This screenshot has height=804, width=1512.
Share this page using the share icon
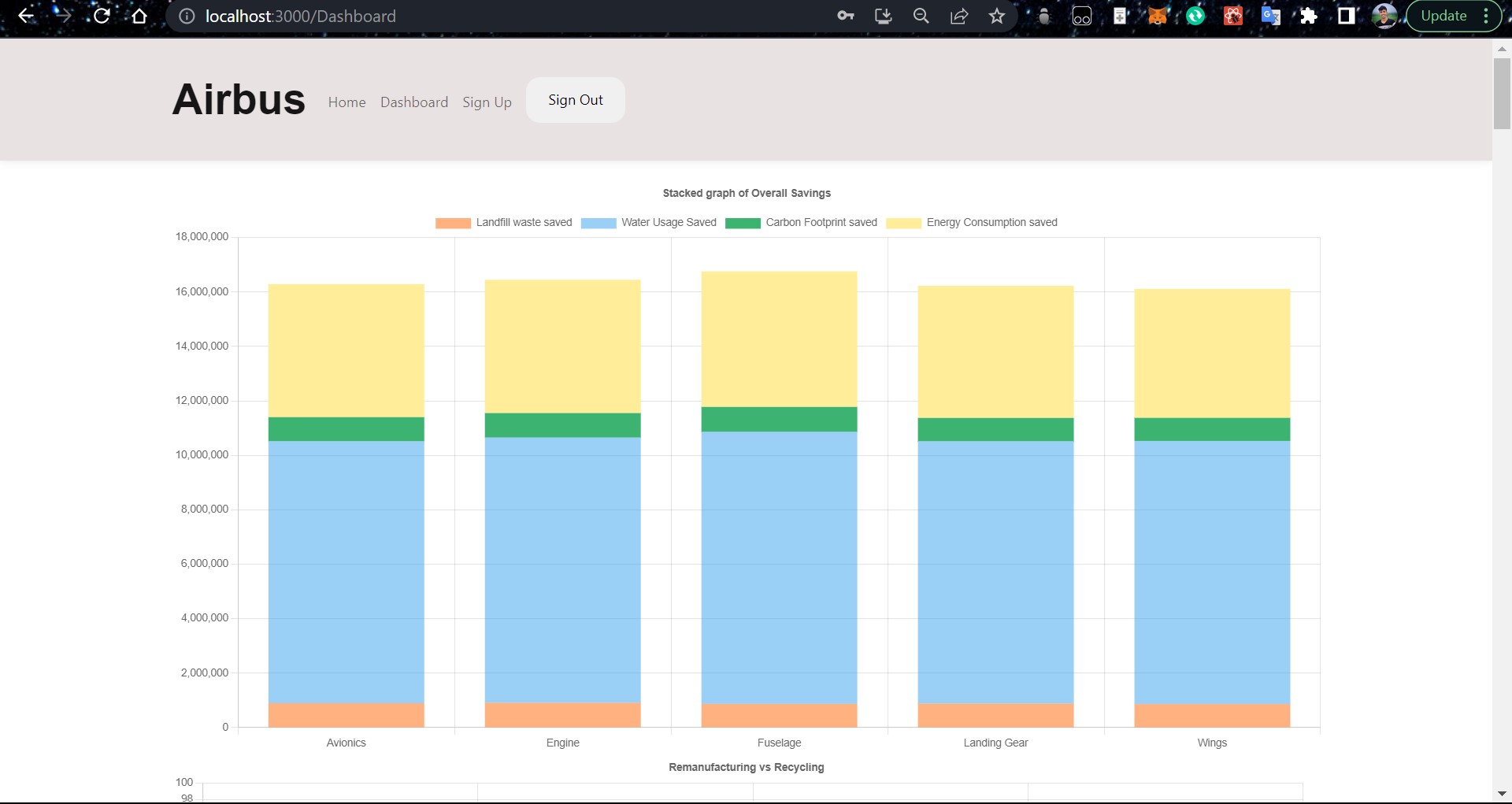click(x=959, y=16)
